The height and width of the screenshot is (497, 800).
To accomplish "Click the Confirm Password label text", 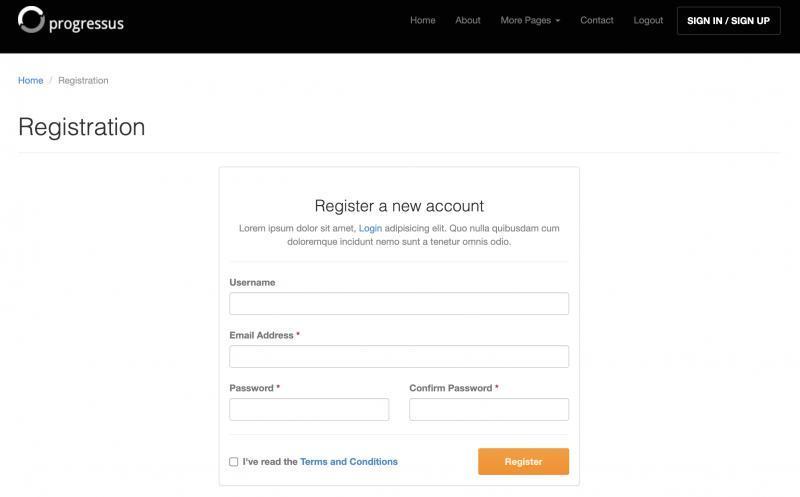I will pos(450,388).
